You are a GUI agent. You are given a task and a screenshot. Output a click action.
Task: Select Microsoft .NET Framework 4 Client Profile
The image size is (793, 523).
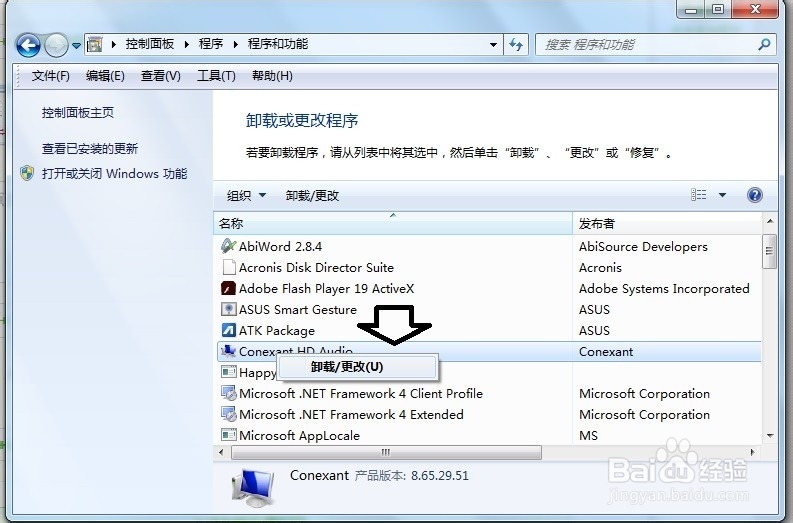click(361, 394)
